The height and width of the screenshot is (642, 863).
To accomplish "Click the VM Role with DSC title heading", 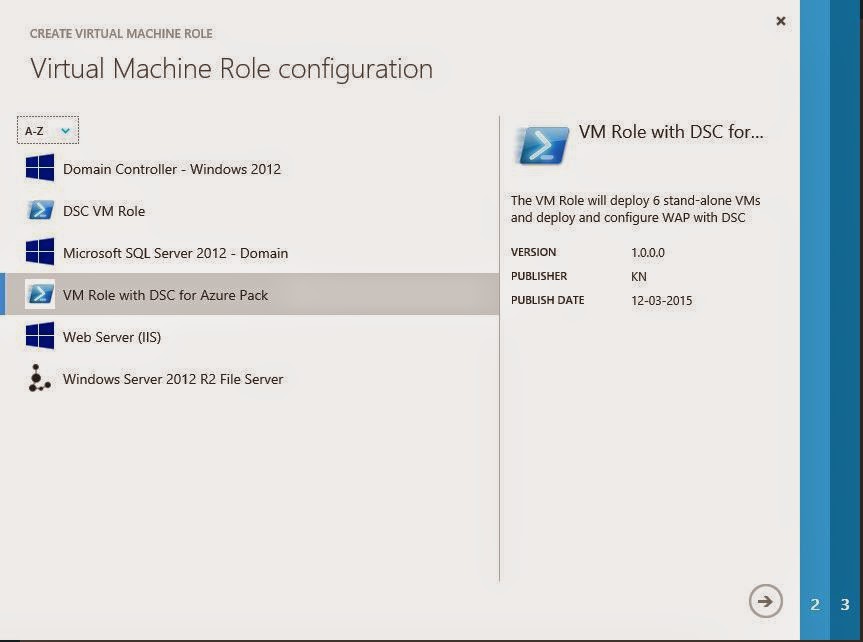I will point(671,132).
